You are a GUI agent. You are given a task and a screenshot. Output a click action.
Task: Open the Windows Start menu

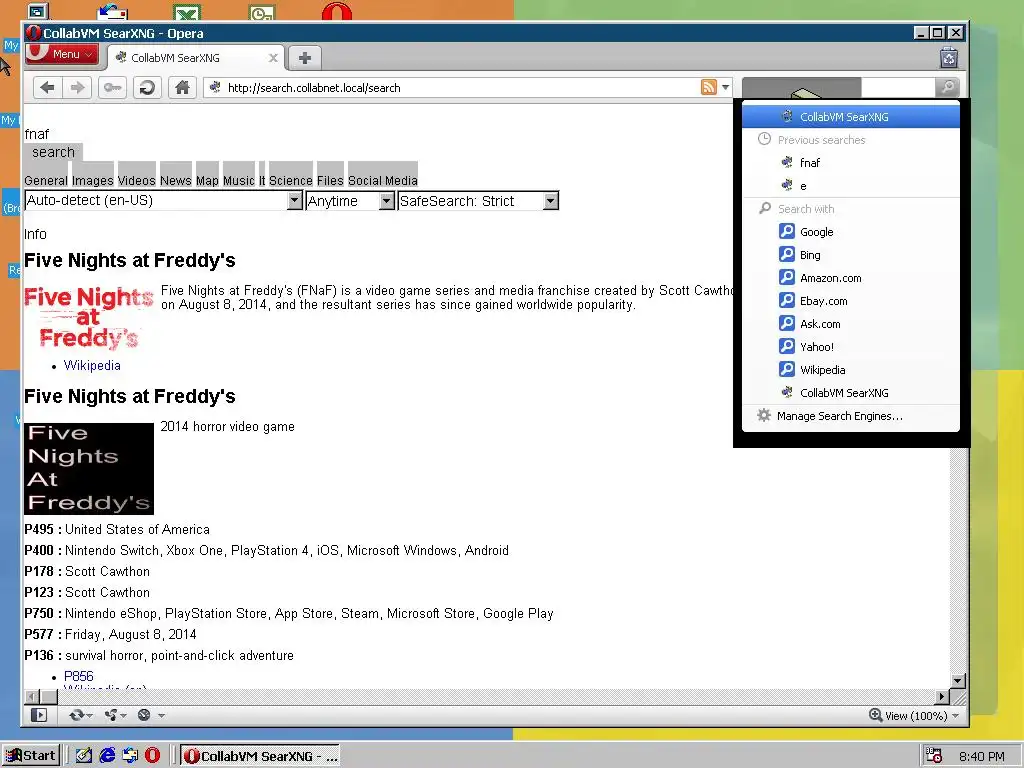coord(31,756)
